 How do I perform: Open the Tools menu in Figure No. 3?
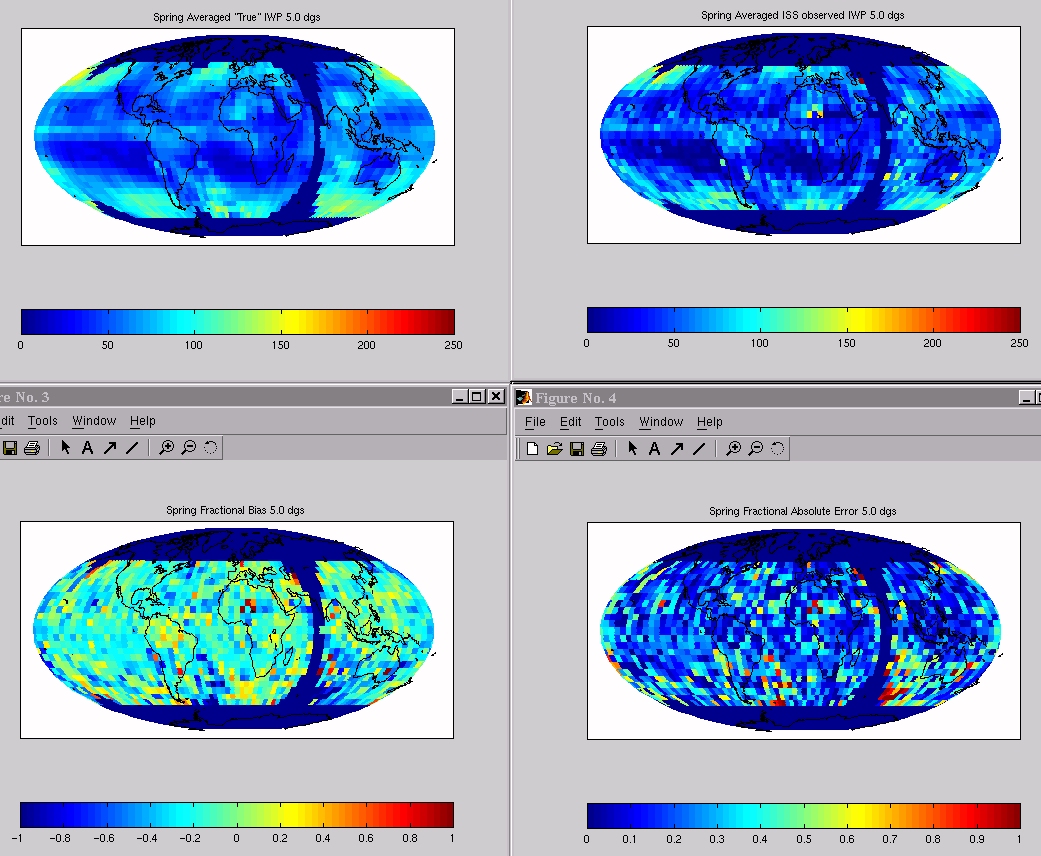click(x=43, y=421)
